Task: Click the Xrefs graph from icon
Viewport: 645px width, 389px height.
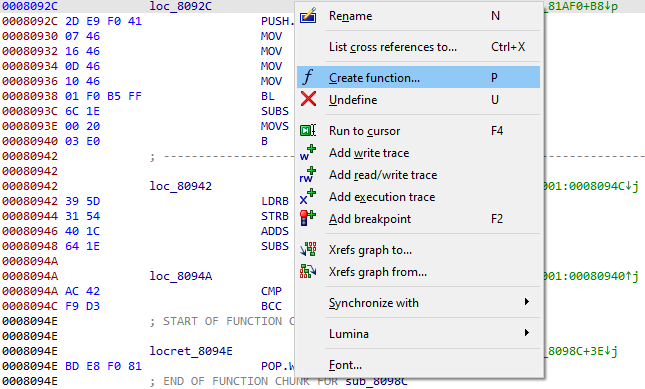Action: tap(308, 272)
